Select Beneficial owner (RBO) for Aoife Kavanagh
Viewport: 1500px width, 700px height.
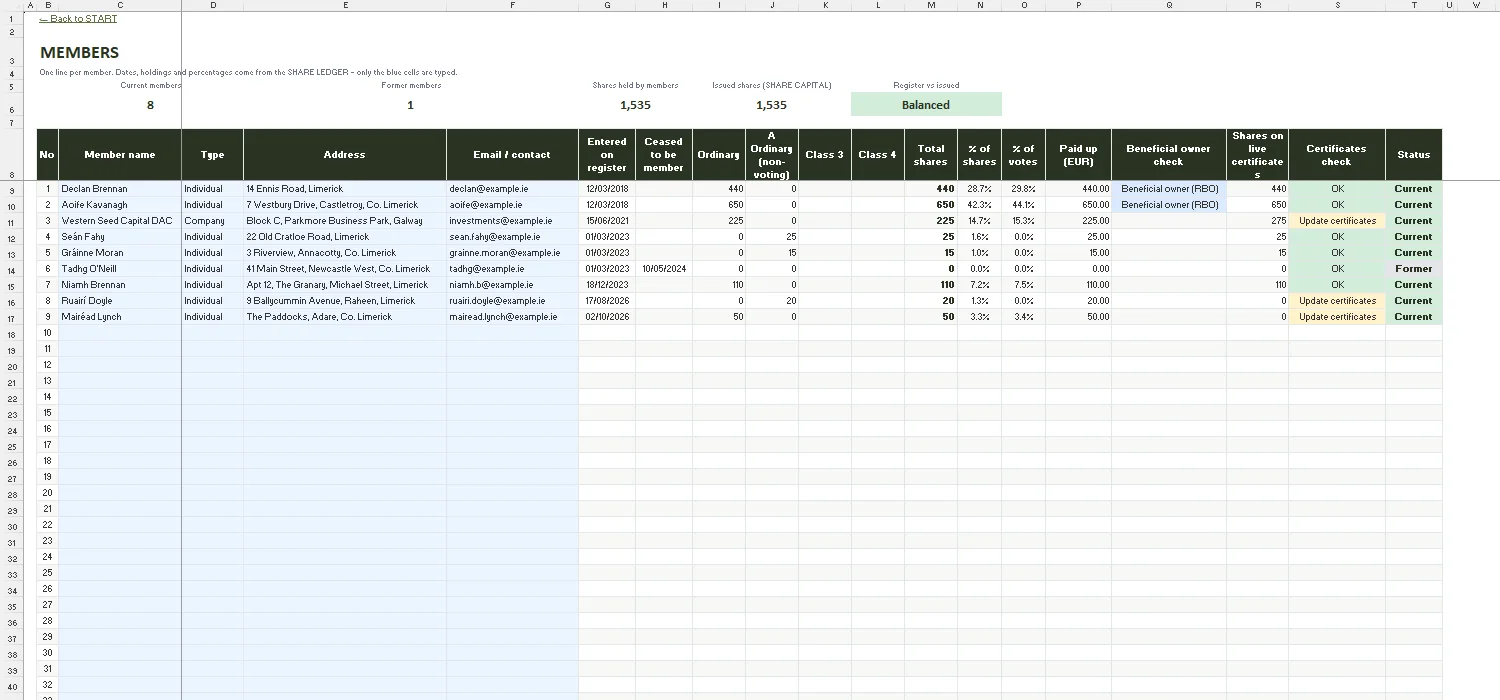[1169, 205]
